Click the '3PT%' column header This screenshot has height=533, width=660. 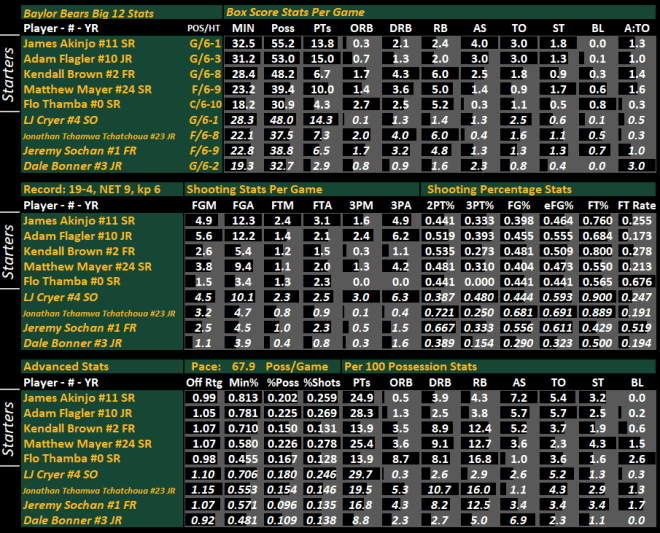(x=479, y=205)
